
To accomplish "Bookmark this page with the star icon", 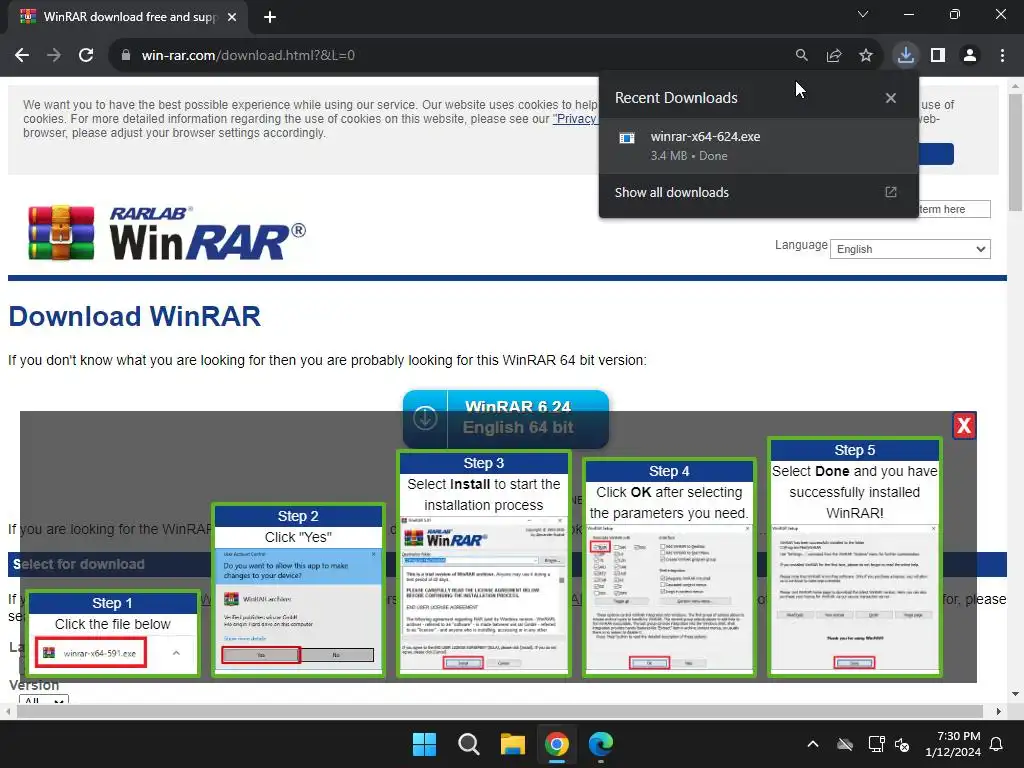I will click(x=866, y=56).
